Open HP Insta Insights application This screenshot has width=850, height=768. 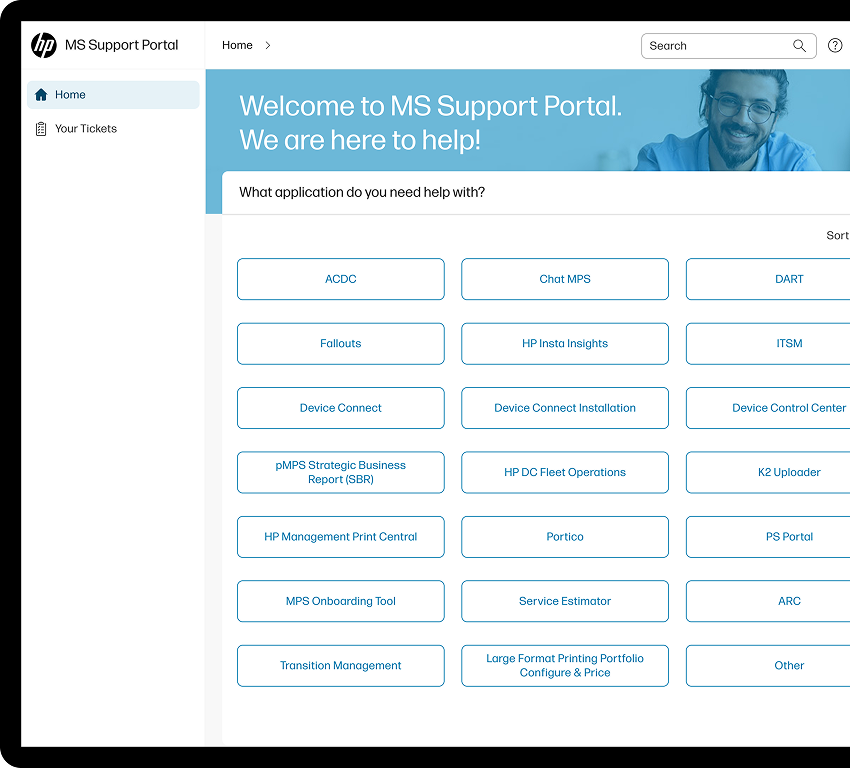pos(565,344)
